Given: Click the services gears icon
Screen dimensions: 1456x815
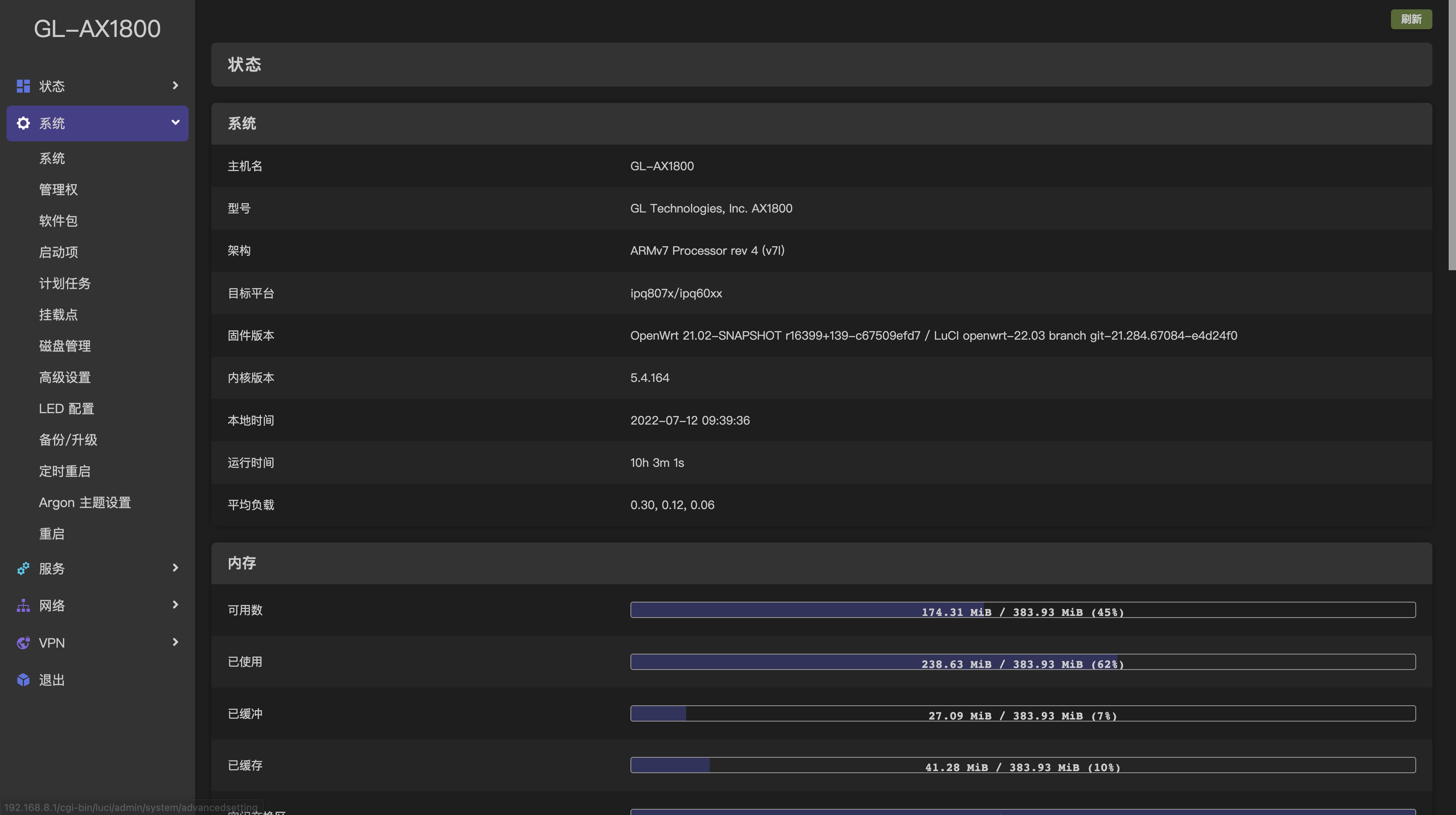Looking at the screenshot, I should coord(23,568).
